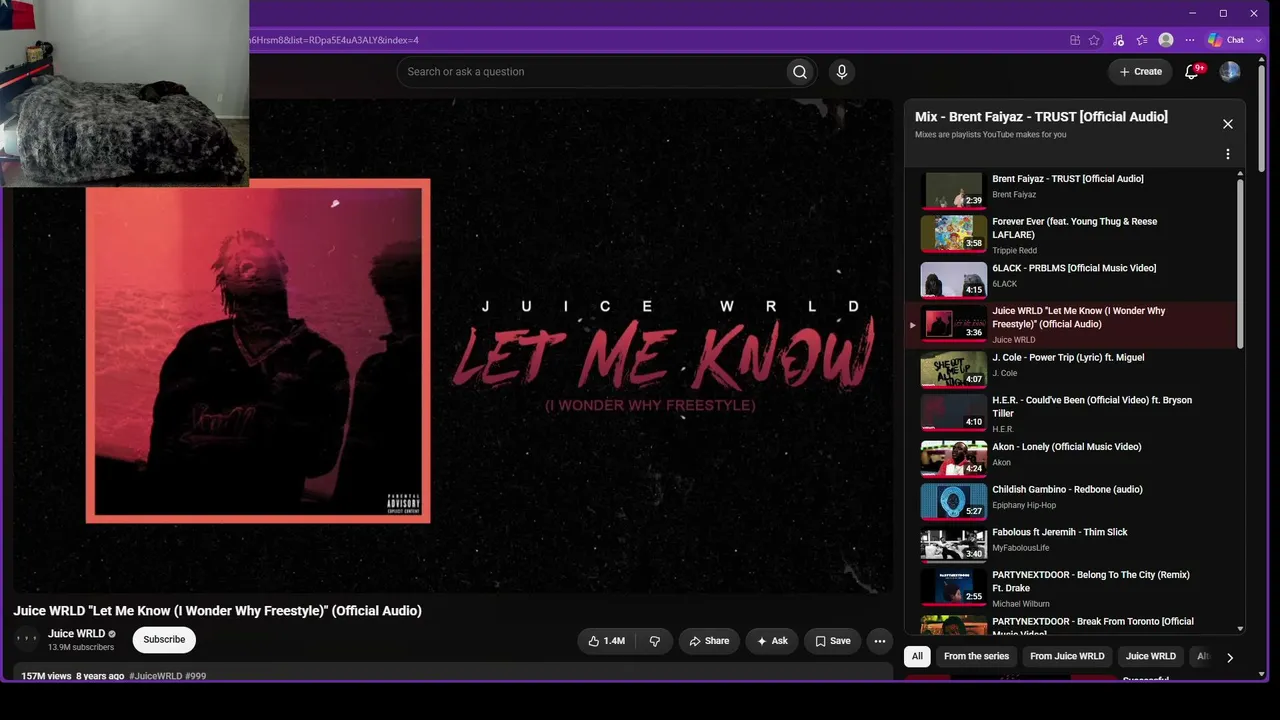Open title 'Childish Gambino - Redbone (audio)'

1067,490
